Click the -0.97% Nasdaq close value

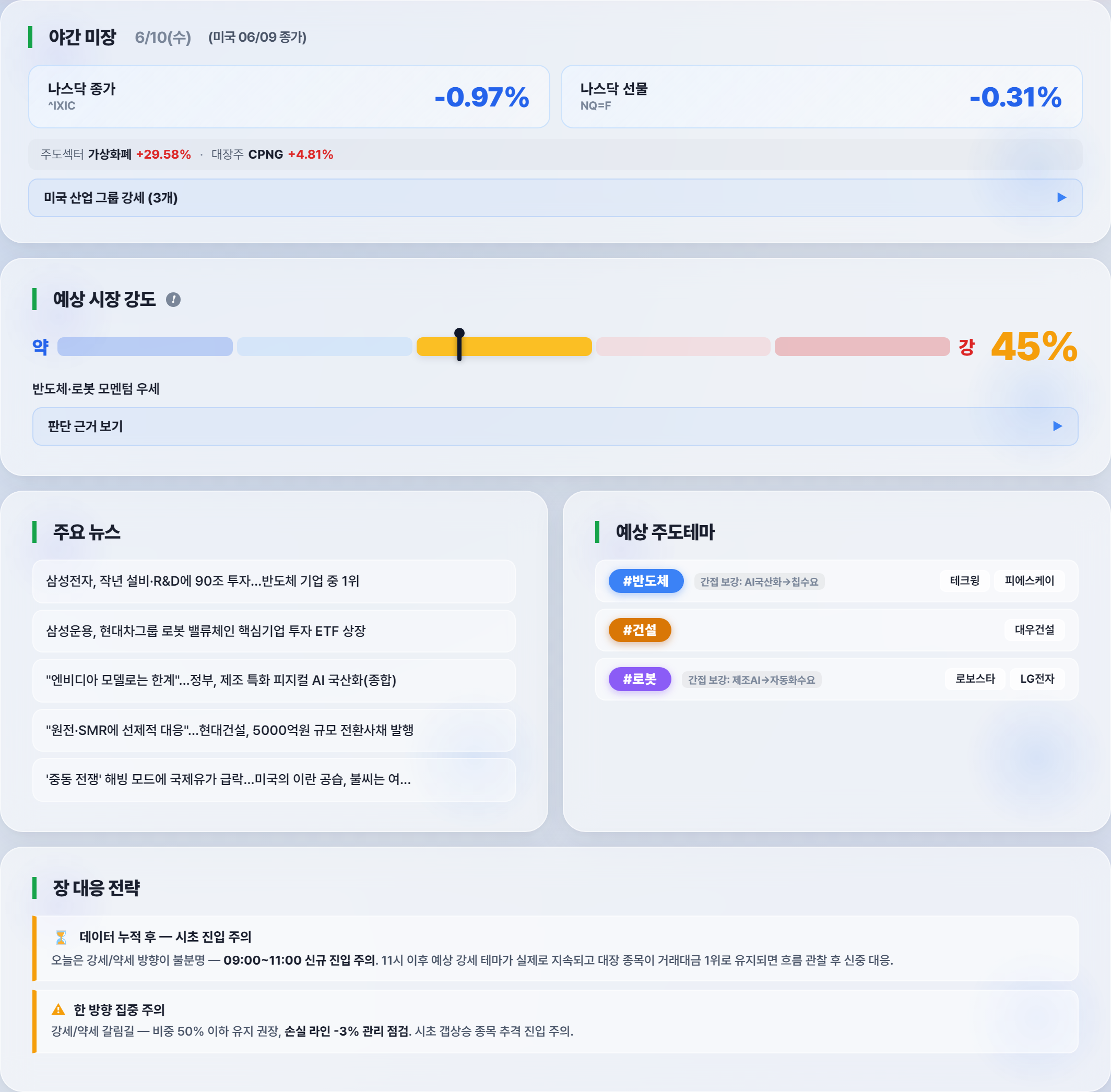click(482, 97)
